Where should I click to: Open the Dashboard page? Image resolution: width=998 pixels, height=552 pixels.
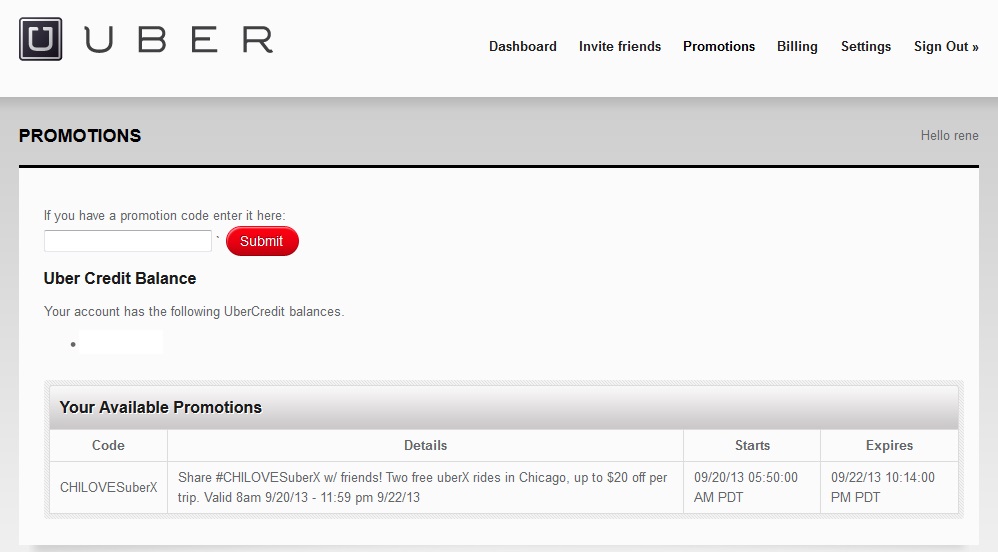[x=522, y=46]
